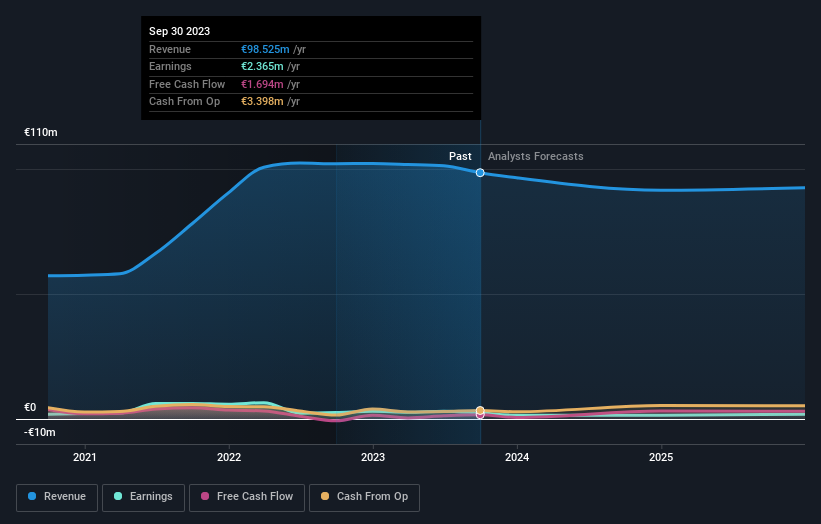
Task: Click the -€10m y-axis label
Action: click(x=40, y=432)
